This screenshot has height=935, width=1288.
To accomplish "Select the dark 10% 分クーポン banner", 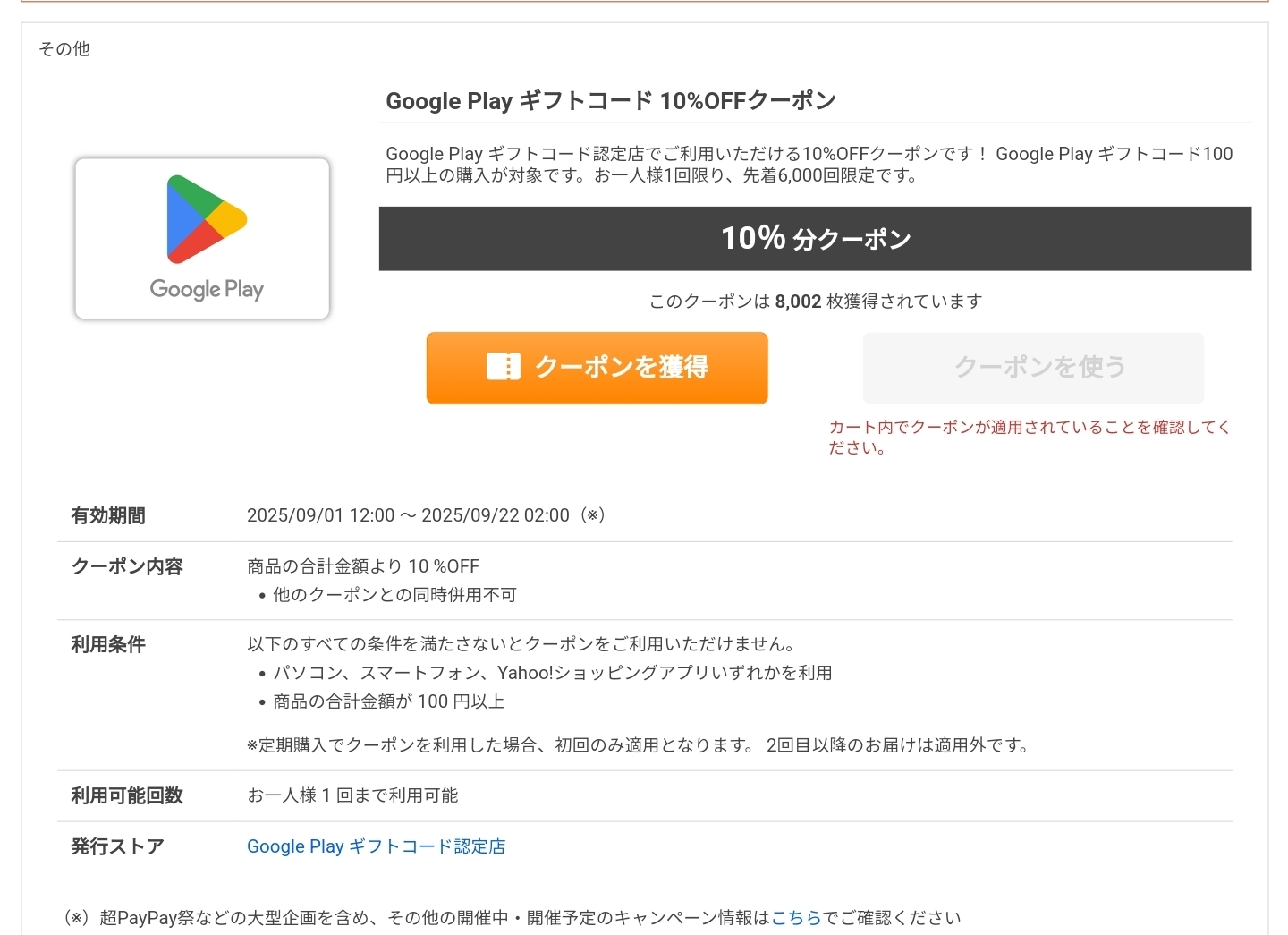I will point(815,239).
